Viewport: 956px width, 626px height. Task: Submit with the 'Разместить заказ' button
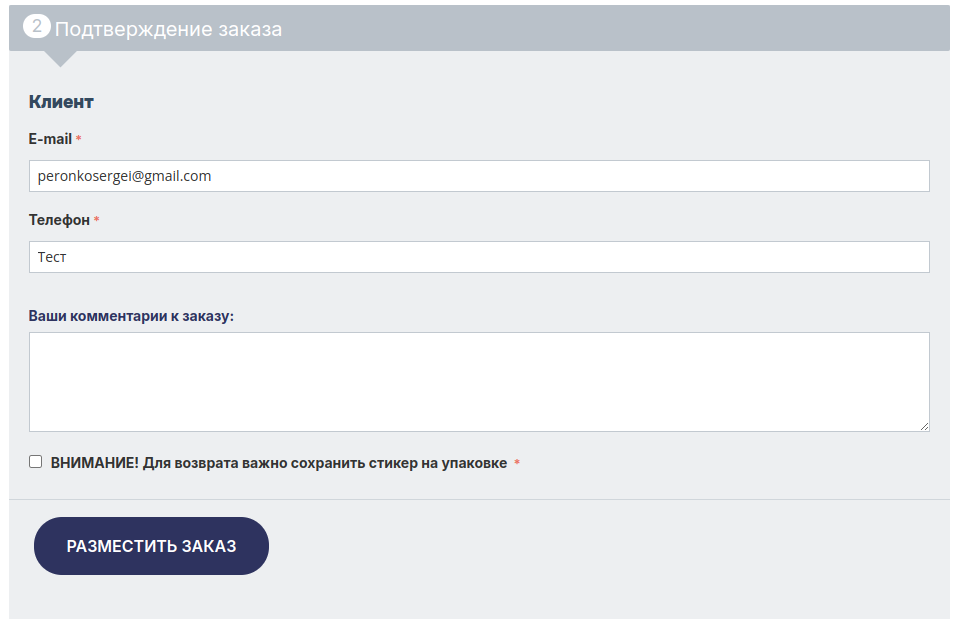pyautogui.click(x=151, y=546)
